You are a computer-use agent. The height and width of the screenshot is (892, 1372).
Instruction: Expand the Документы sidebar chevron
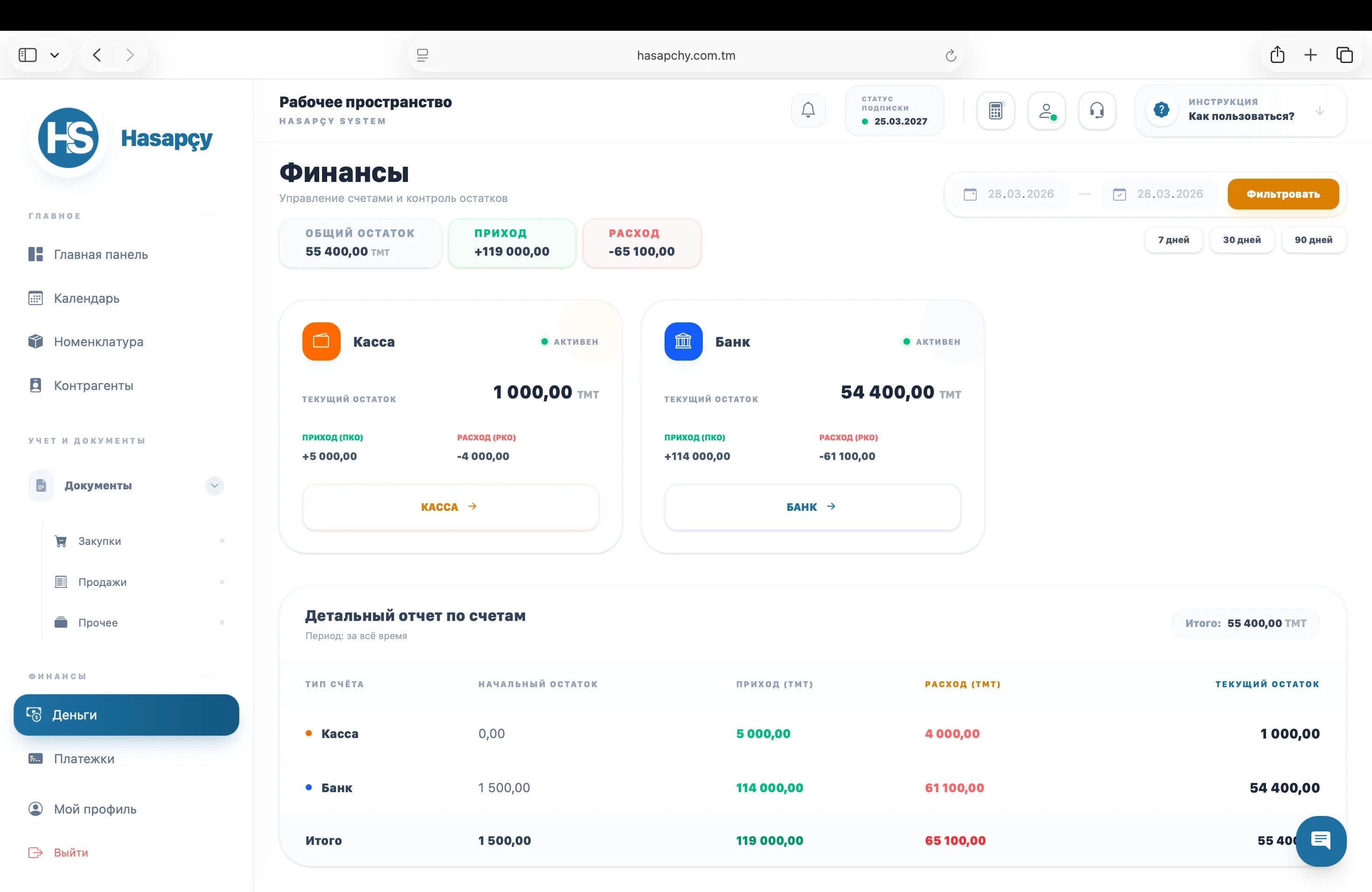coord(215,485)
